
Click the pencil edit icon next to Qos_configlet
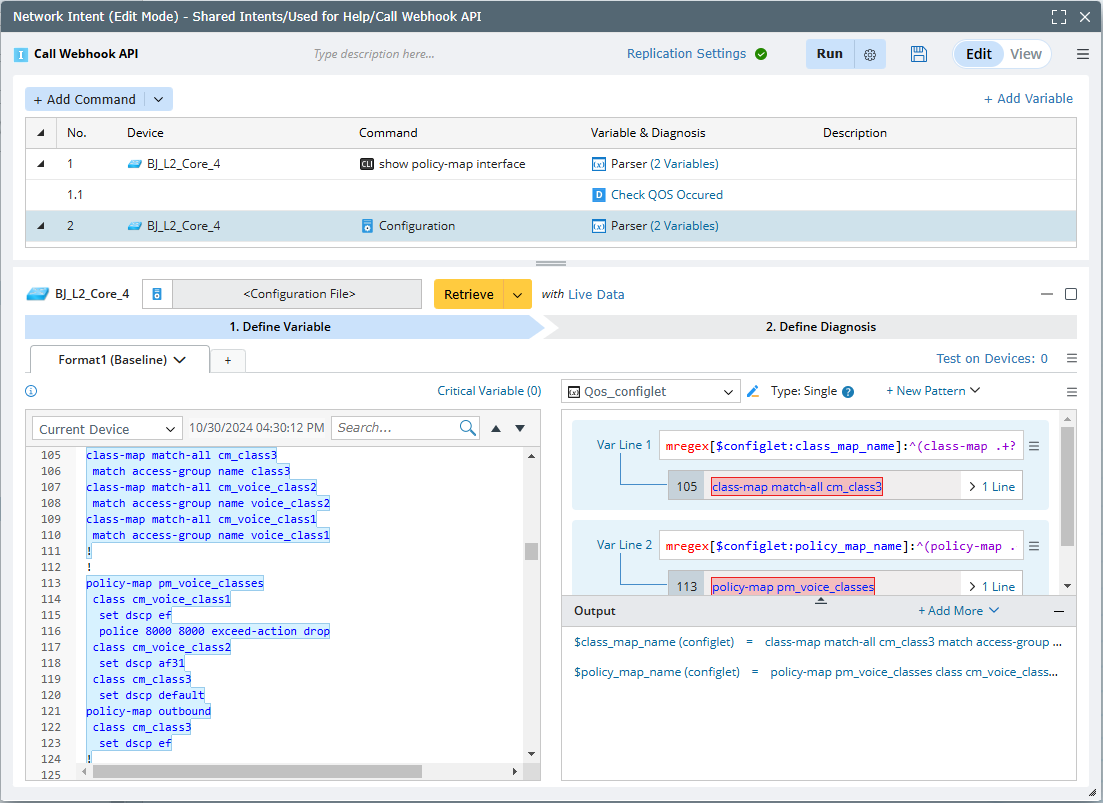[x=753, y=391]
